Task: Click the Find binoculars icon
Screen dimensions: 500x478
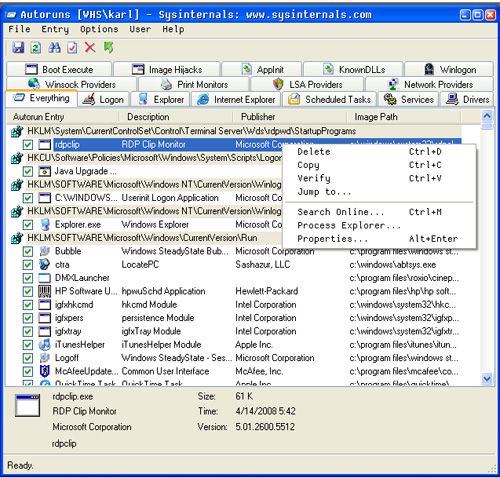Action: pyautogui.click(x=54, y=47)
